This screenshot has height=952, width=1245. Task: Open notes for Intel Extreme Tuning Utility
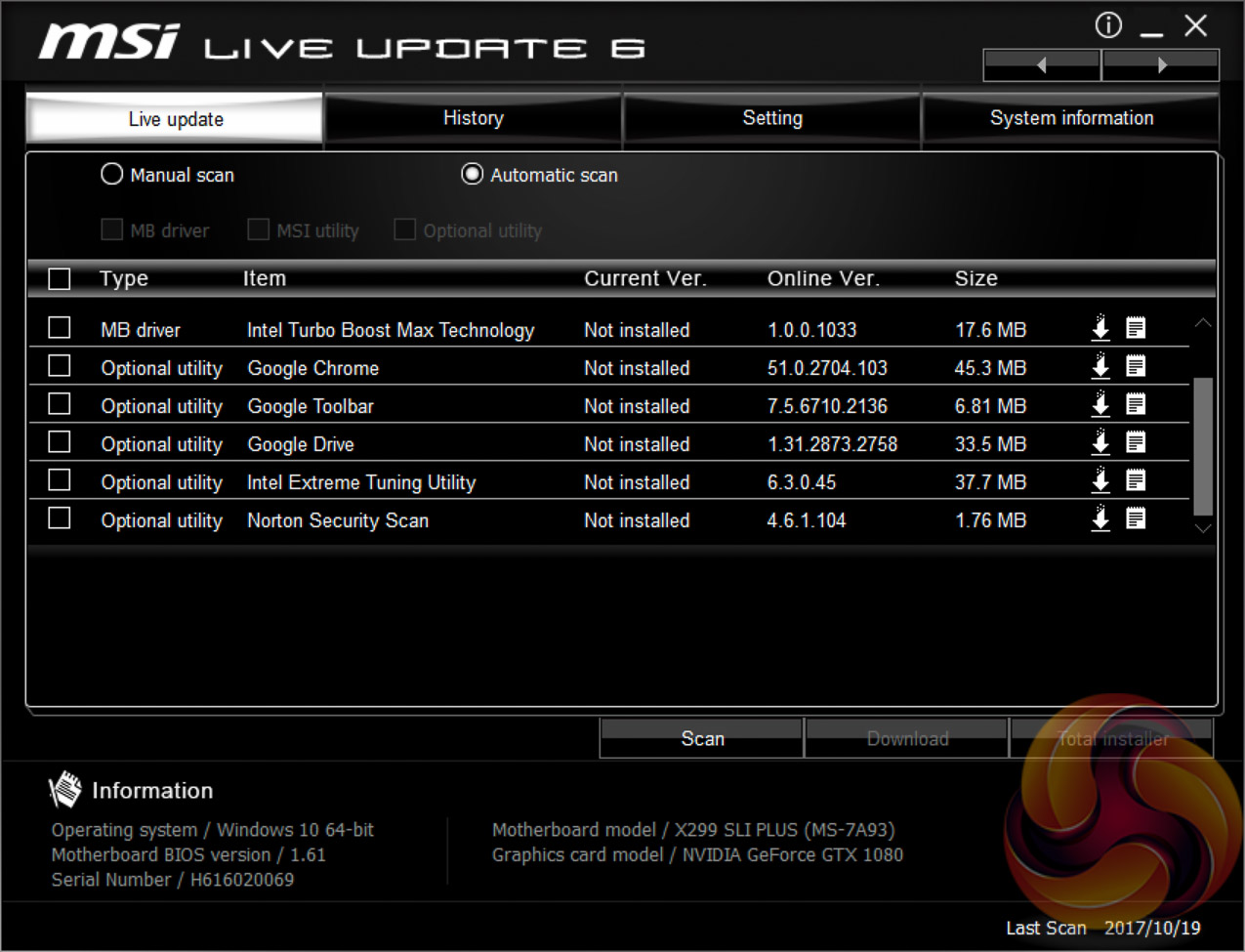point(1136,480)
